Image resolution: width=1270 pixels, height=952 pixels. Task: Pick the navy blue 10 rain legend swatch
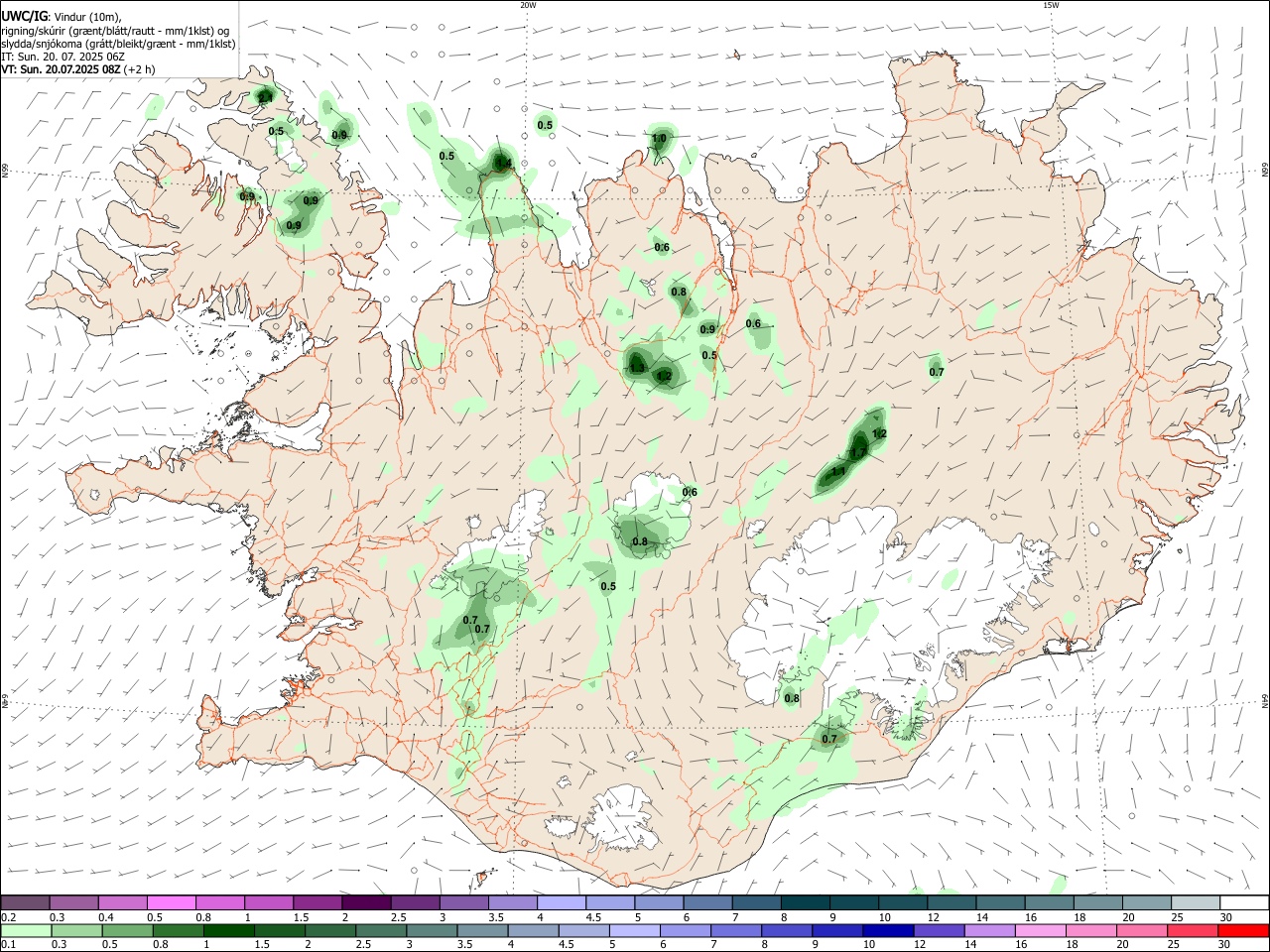888,931
